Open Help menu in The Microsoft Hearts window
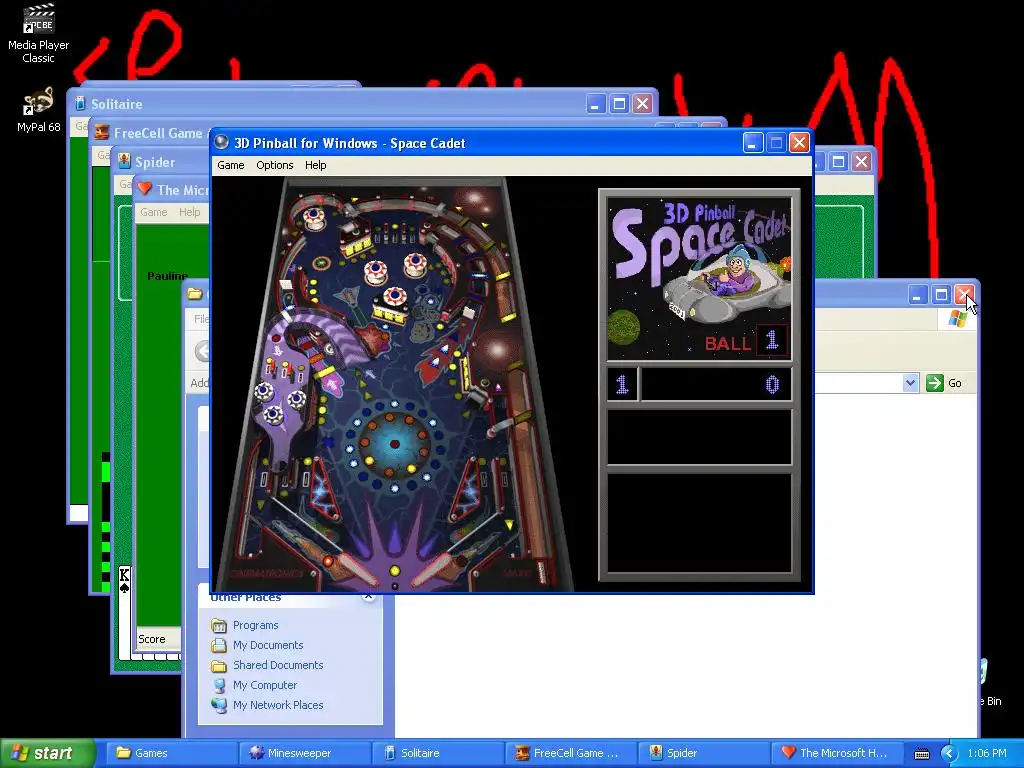1024x768 pixels. point(189,212)
